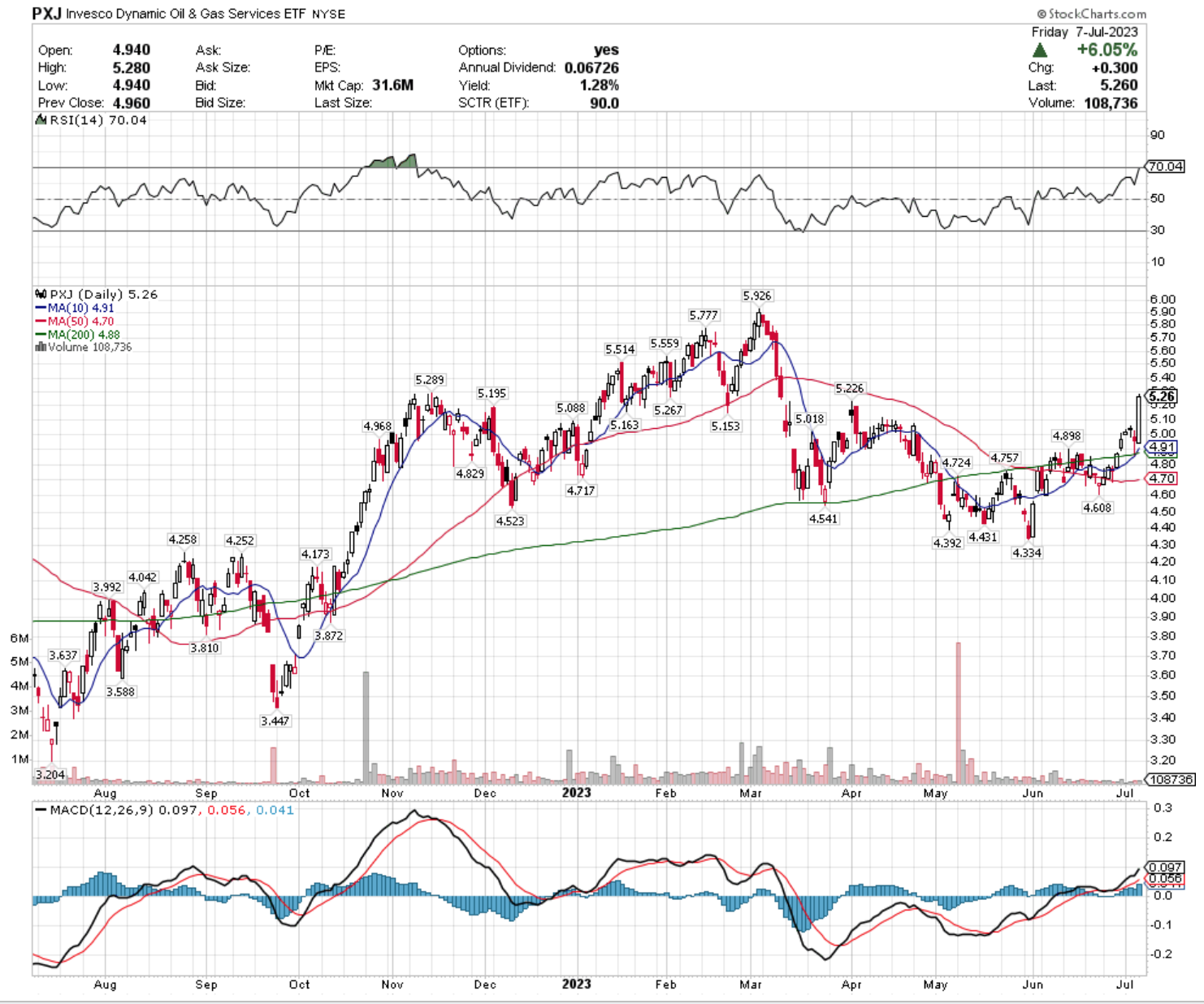Click the PXJ (Daily) candlestick legend icon
Viewport: 1204px width, 1004px height.
click(x=41, y=294)
